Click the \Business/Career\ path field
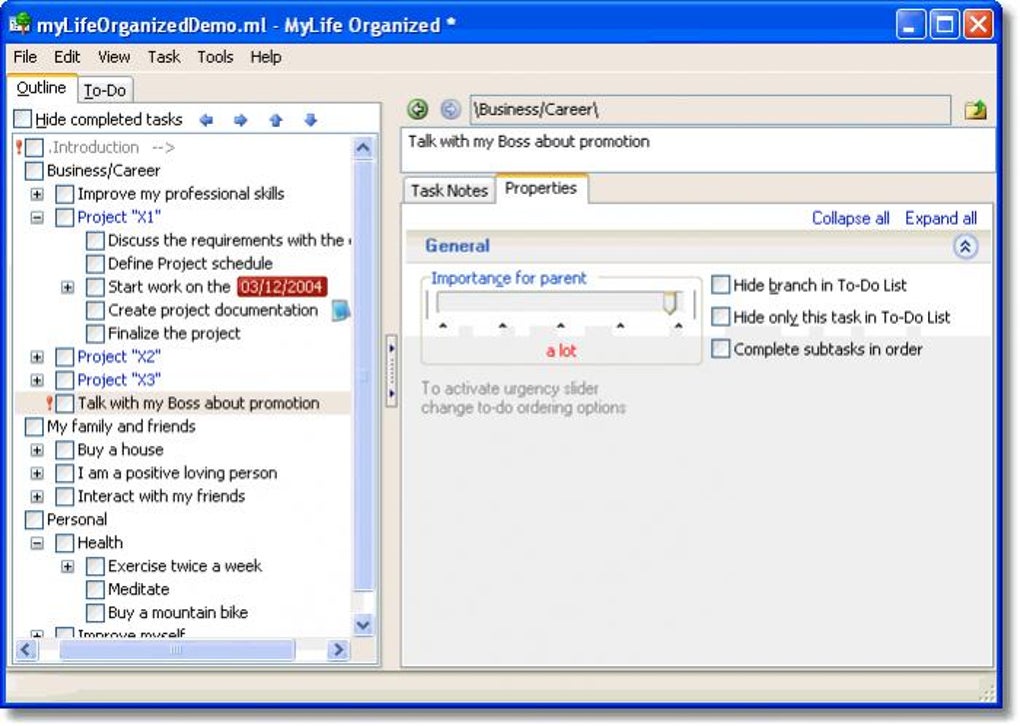1020x726 pixels. [x=710, y=110]
